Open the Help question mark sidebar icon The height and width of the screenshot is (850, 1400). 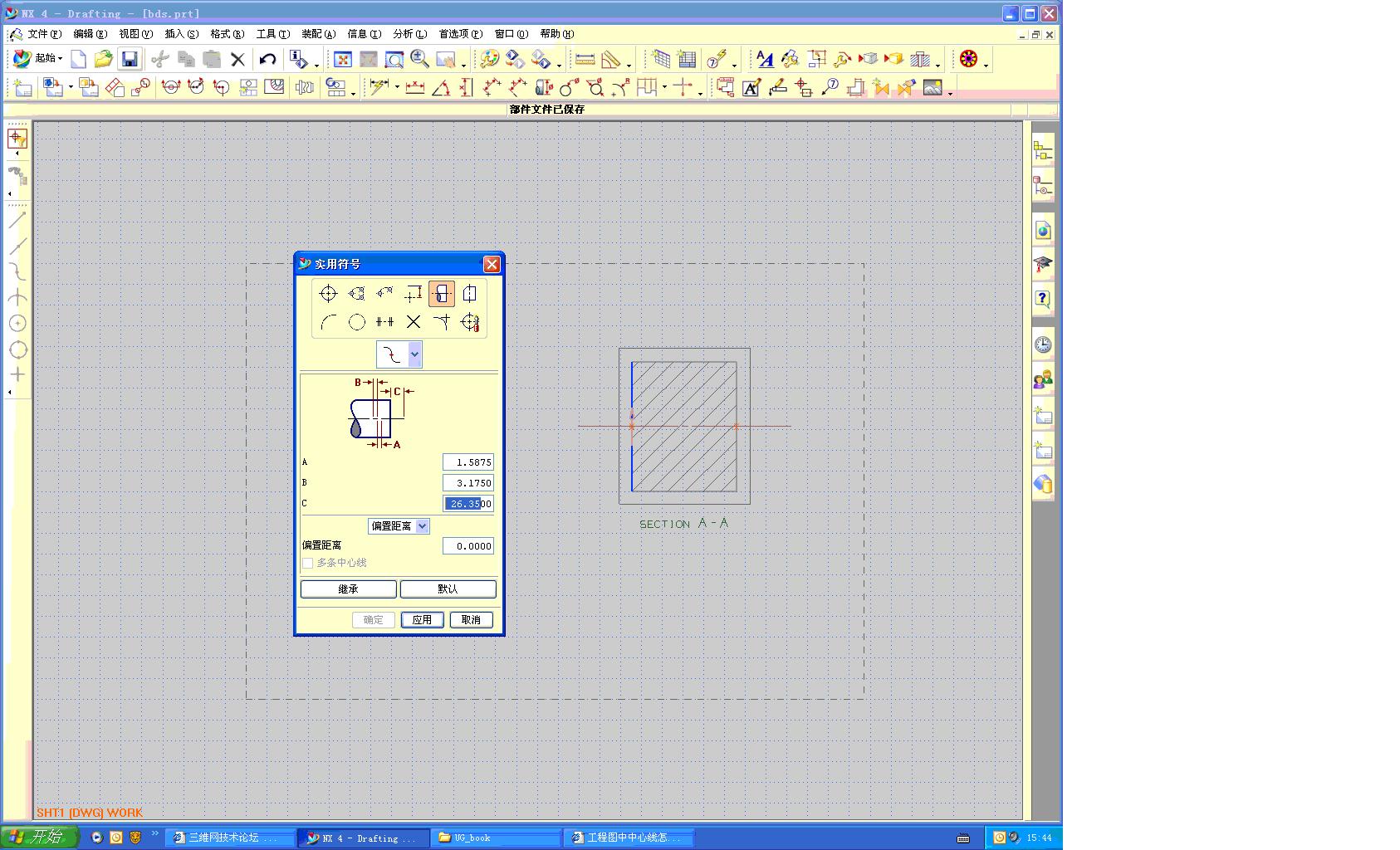[x=1043, y=299]
